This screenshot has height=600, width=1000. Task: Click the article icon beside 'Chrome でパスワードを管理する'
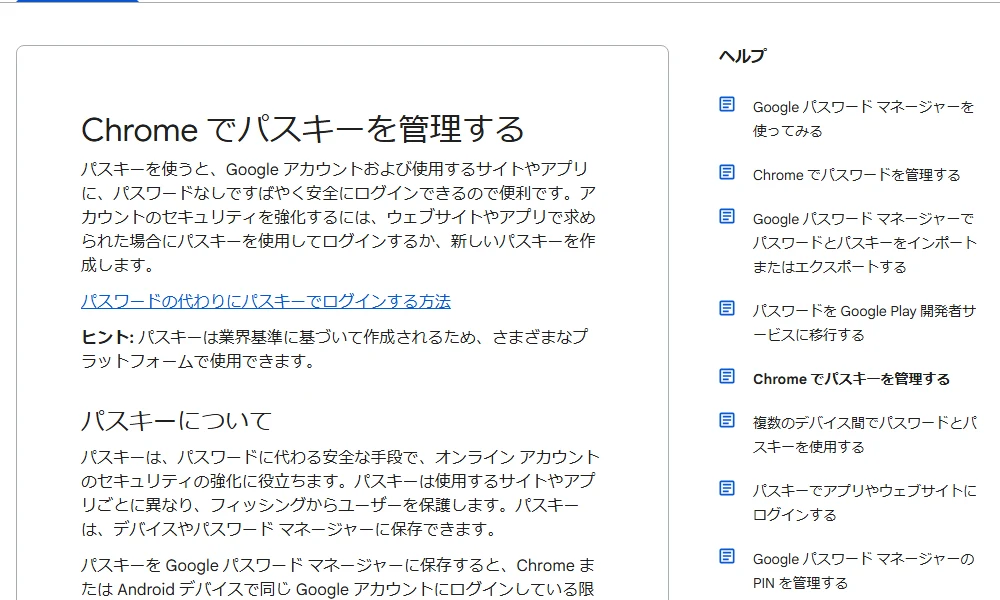tap(727, 173)
